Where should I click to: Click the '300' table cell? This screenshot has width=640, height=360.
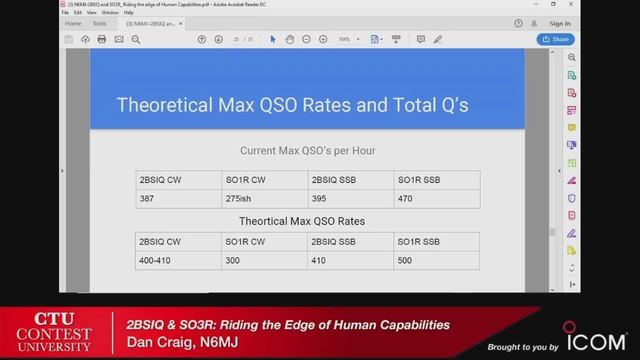(x=264, y=260)
